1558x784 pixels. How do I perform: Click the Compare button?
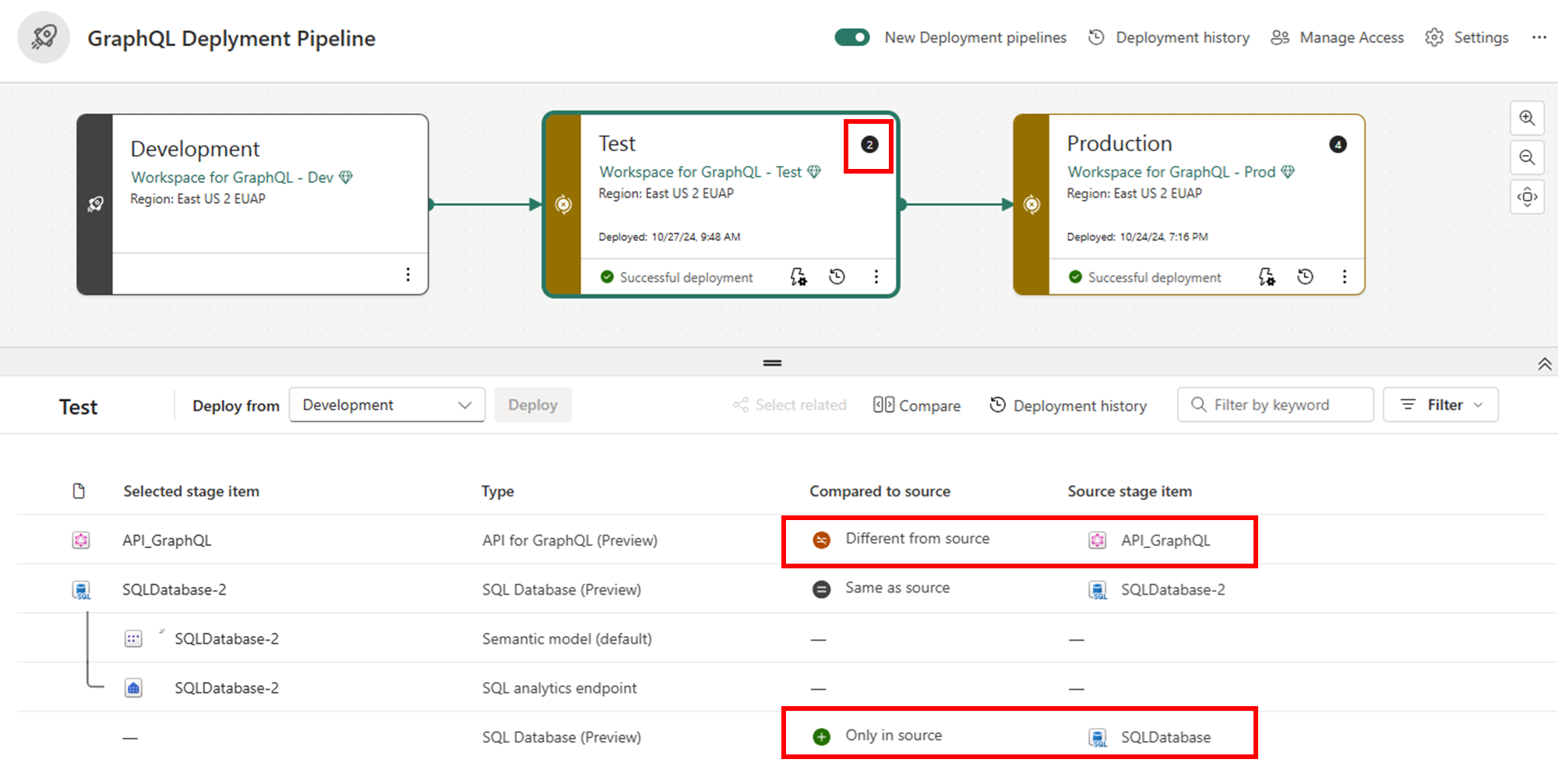point(917,406)
